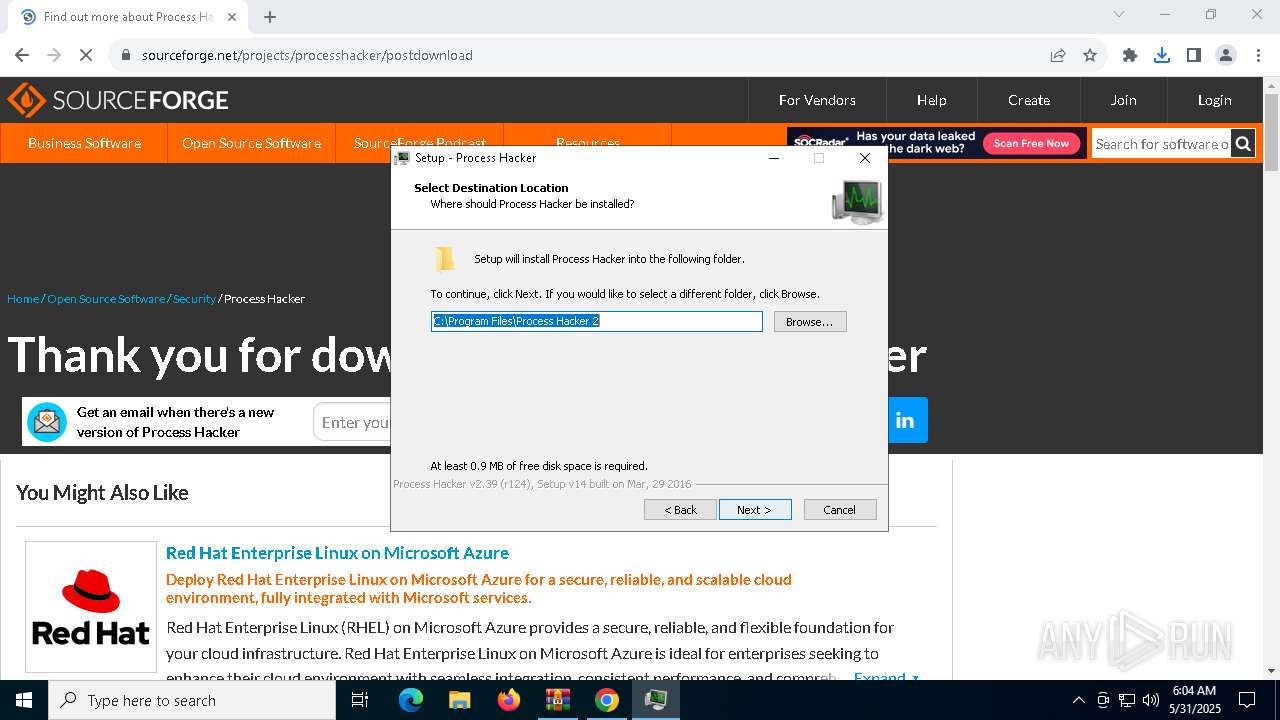Launch Firefox from taskbar
The image size is (1280, 720).
point(508,700)
